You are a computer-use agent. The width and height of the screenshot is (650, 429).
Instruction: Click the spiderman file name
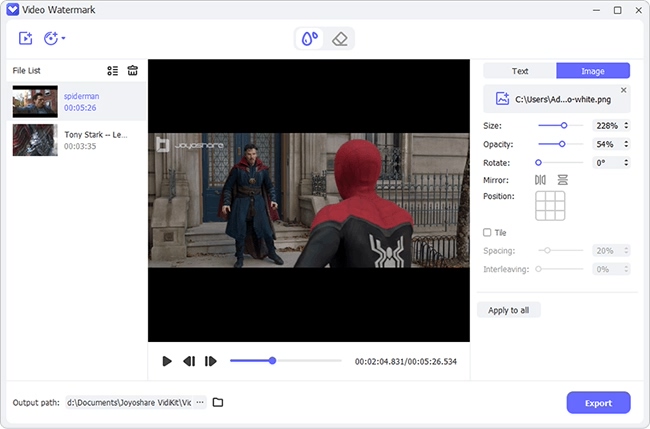[82, 96]
